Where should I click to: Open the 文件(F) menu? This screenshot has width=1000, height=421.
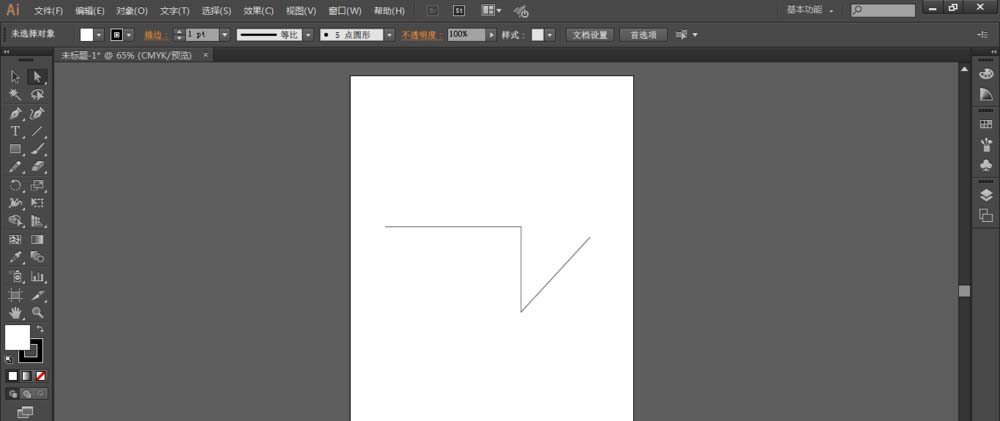pyautogui.click(x=48, y=11)
